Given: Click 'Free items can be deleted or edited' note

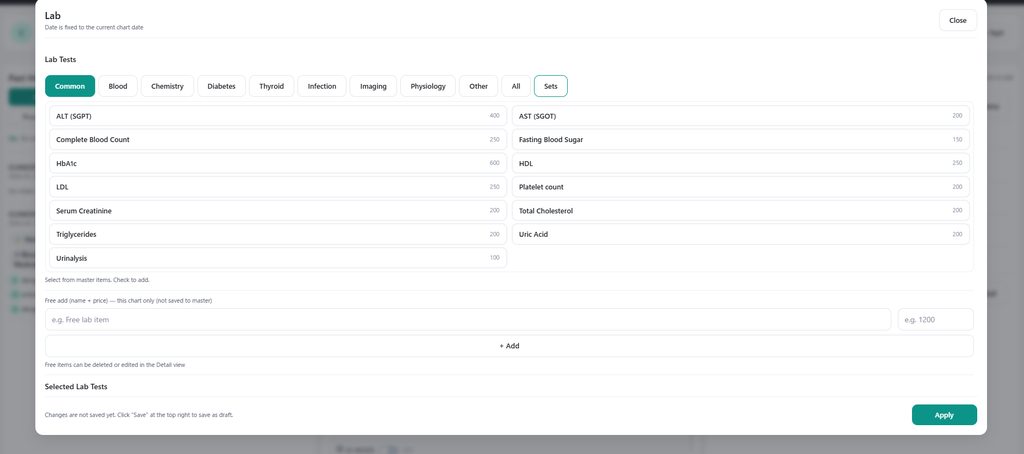Looking at the screenshot, I should tap(114, 365).
